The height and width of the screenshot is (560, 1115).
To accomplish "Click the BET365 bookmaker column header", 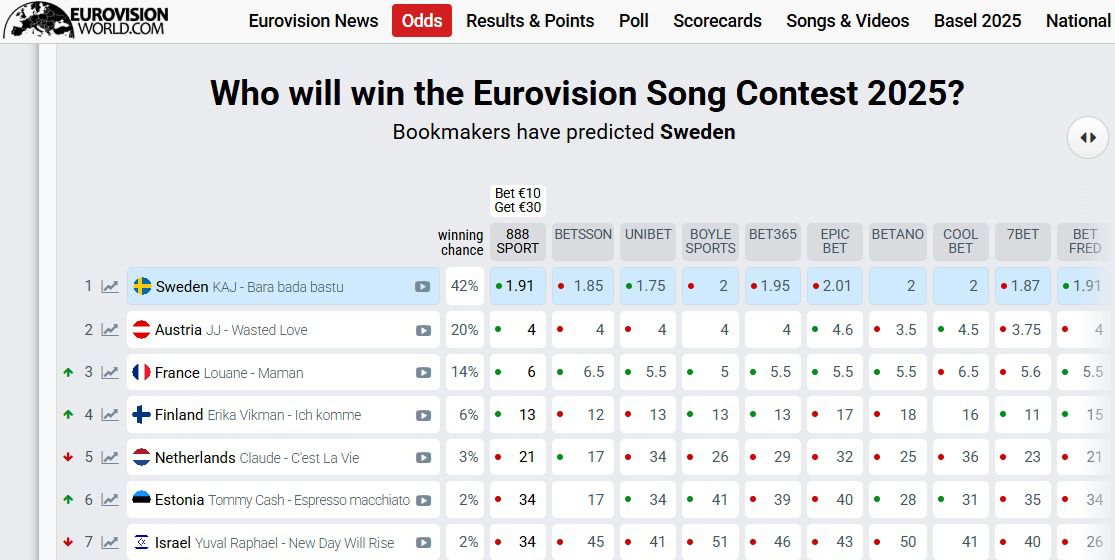I will click(x=773, y=241).
